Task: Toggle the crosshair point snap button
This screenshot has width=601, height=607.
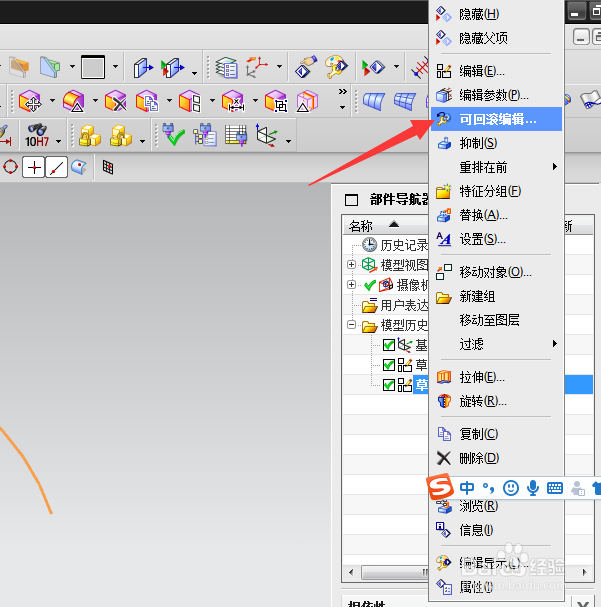Action: 34,167
